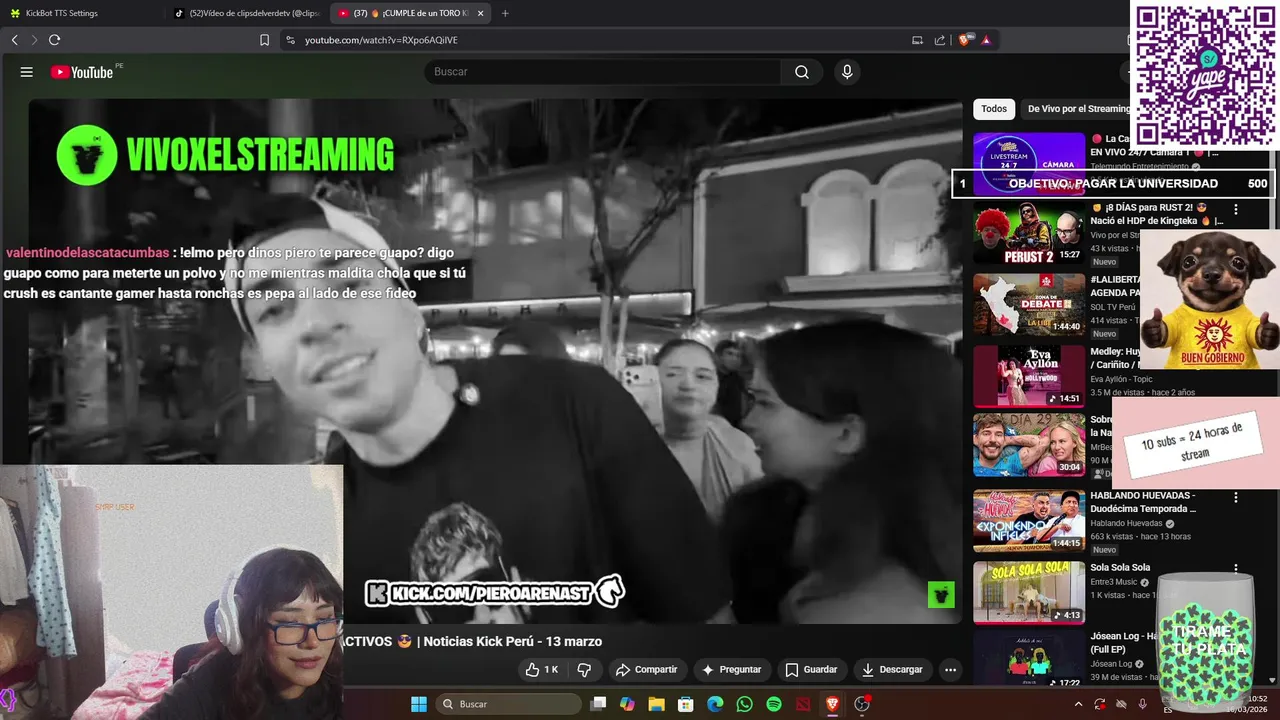The image size is (1280, 720).
Task: Close the ¡CUMPLE de un TORO tab
Action: (x=481, y=13)
